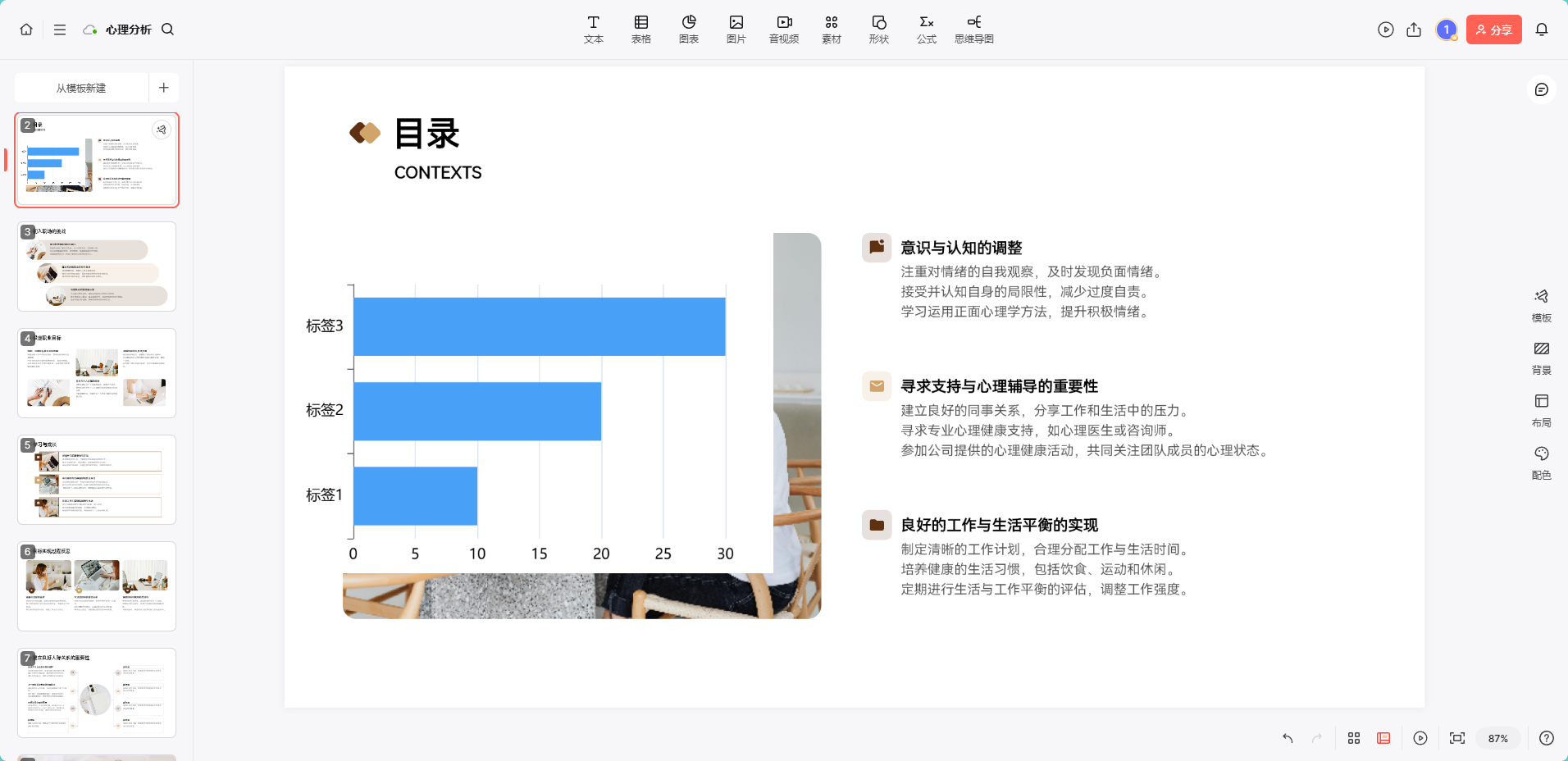Click chart axis label 30
1568x761 pixels.
click(x=725, y=554)
